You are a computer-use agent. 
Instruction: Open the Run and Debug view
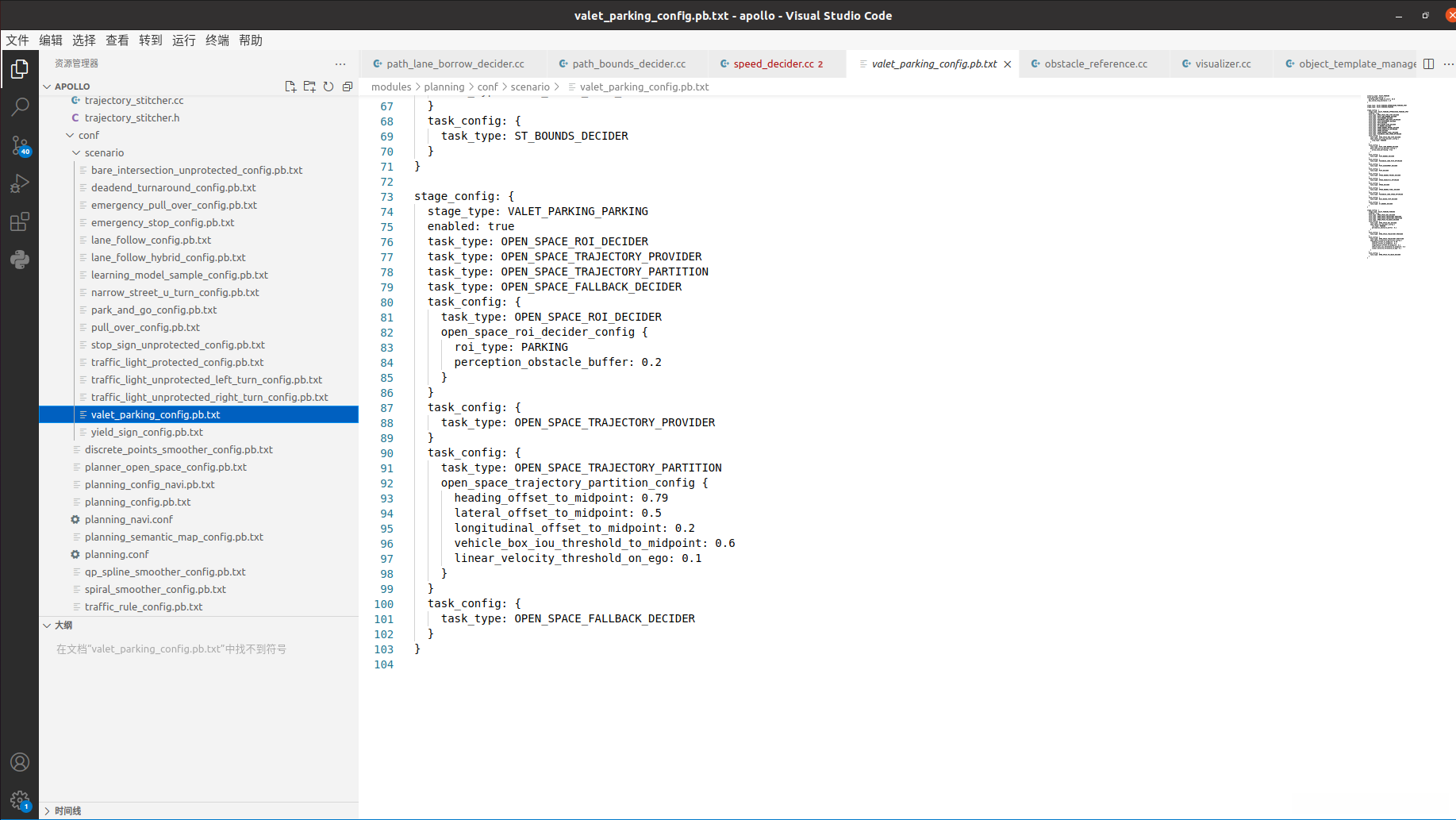pos(20,183)
